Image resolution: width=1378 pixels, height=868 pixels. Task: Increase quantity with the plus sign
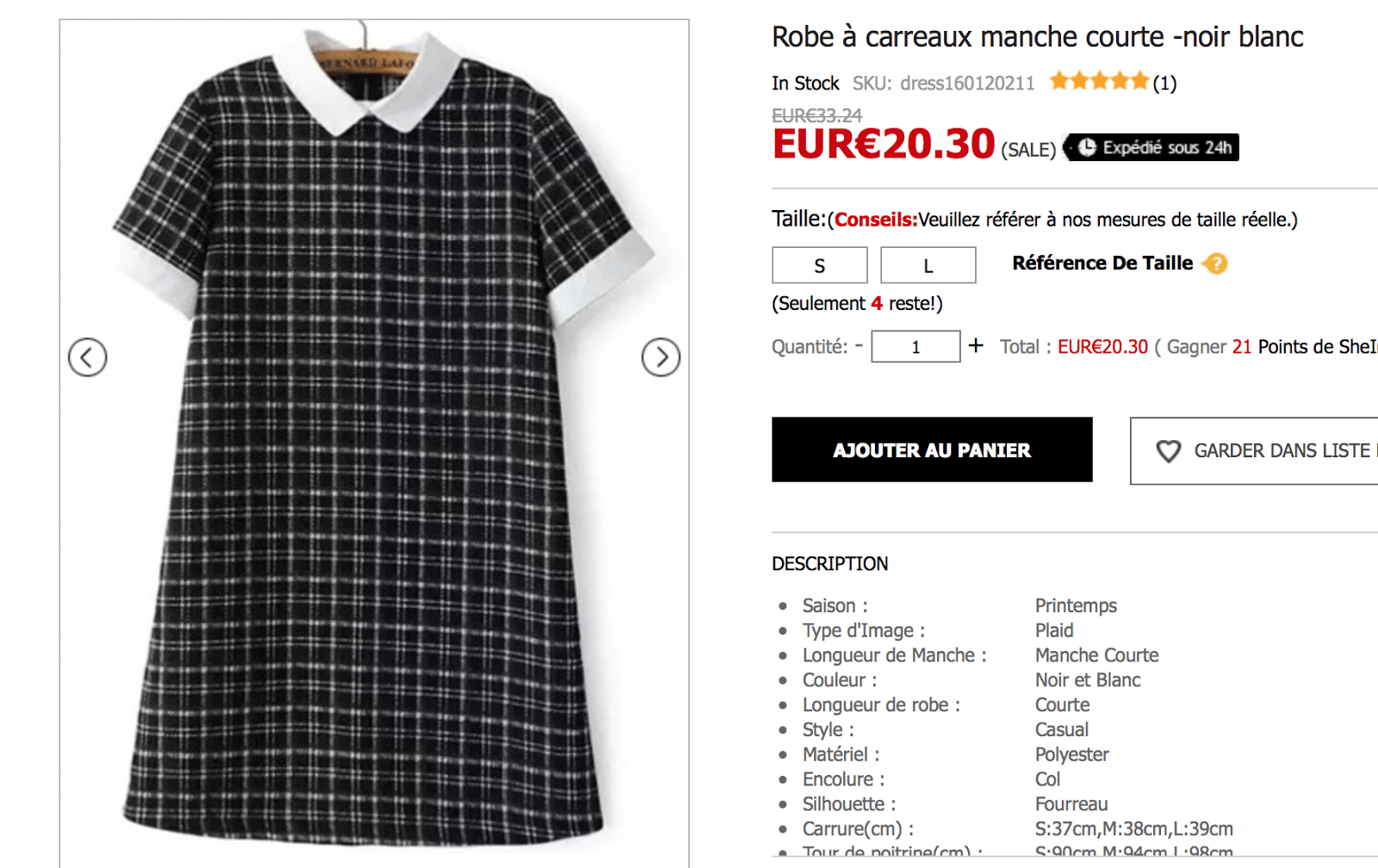point(976,345)
